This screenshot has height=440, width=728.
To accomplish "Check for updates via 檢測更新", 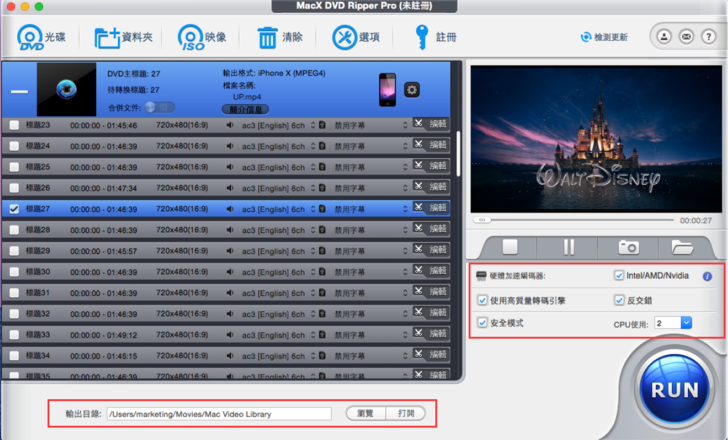I will coord(604,37).
